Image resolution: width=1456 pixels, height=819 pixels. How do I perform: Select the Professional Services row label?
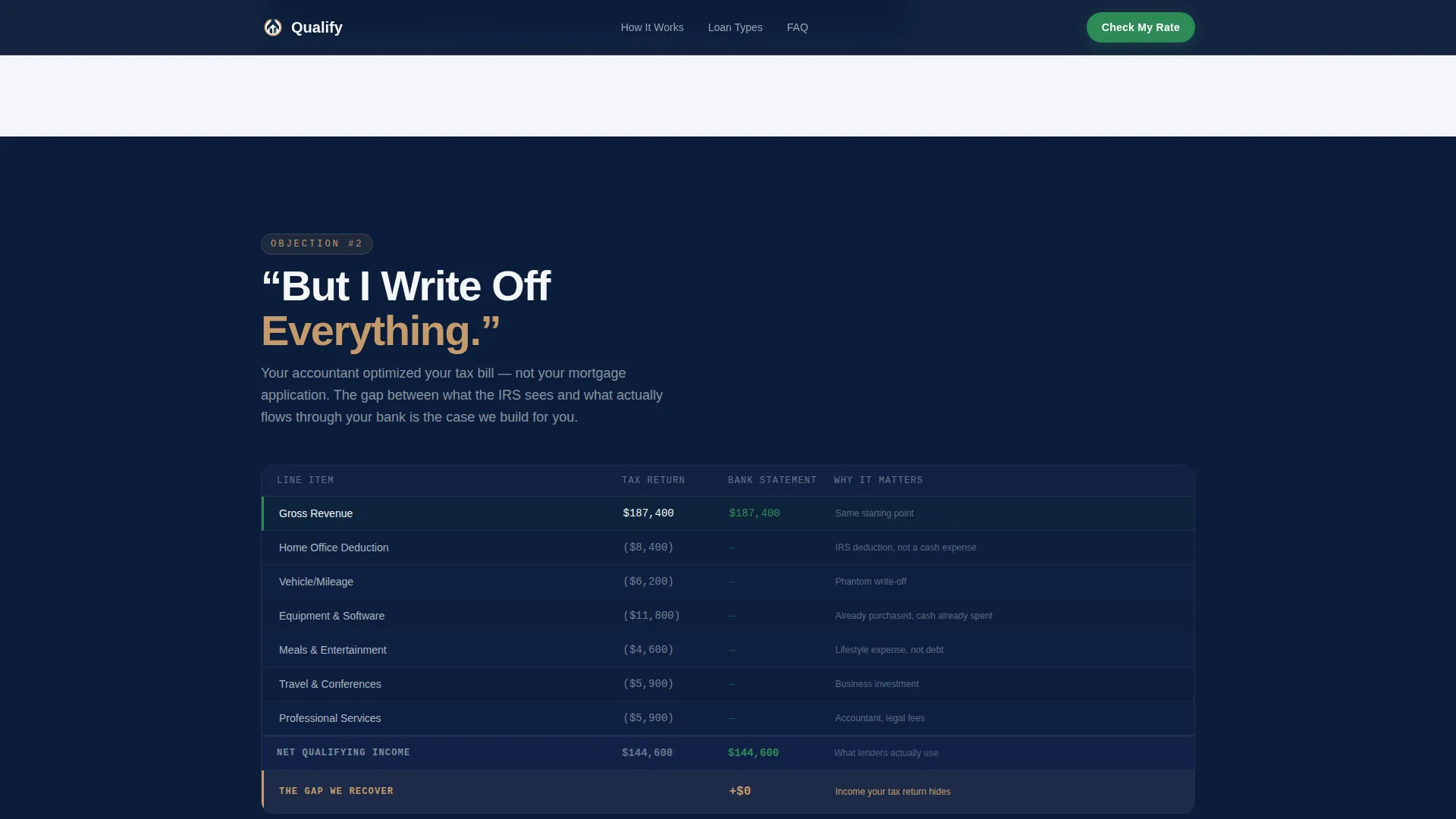click(x=330, y=718)
